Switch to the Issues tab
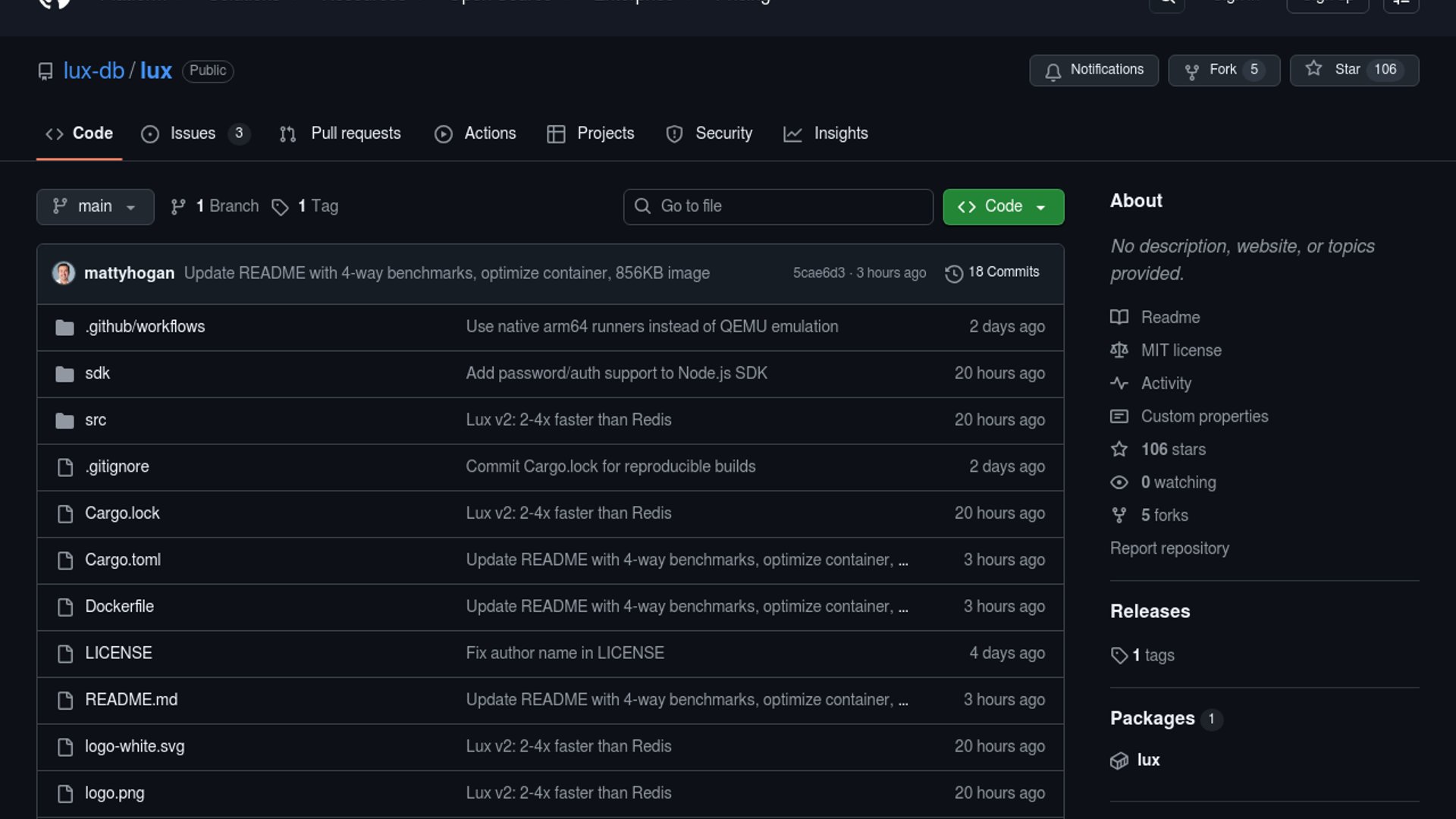The image size is (1456, 819). [193, 133]
